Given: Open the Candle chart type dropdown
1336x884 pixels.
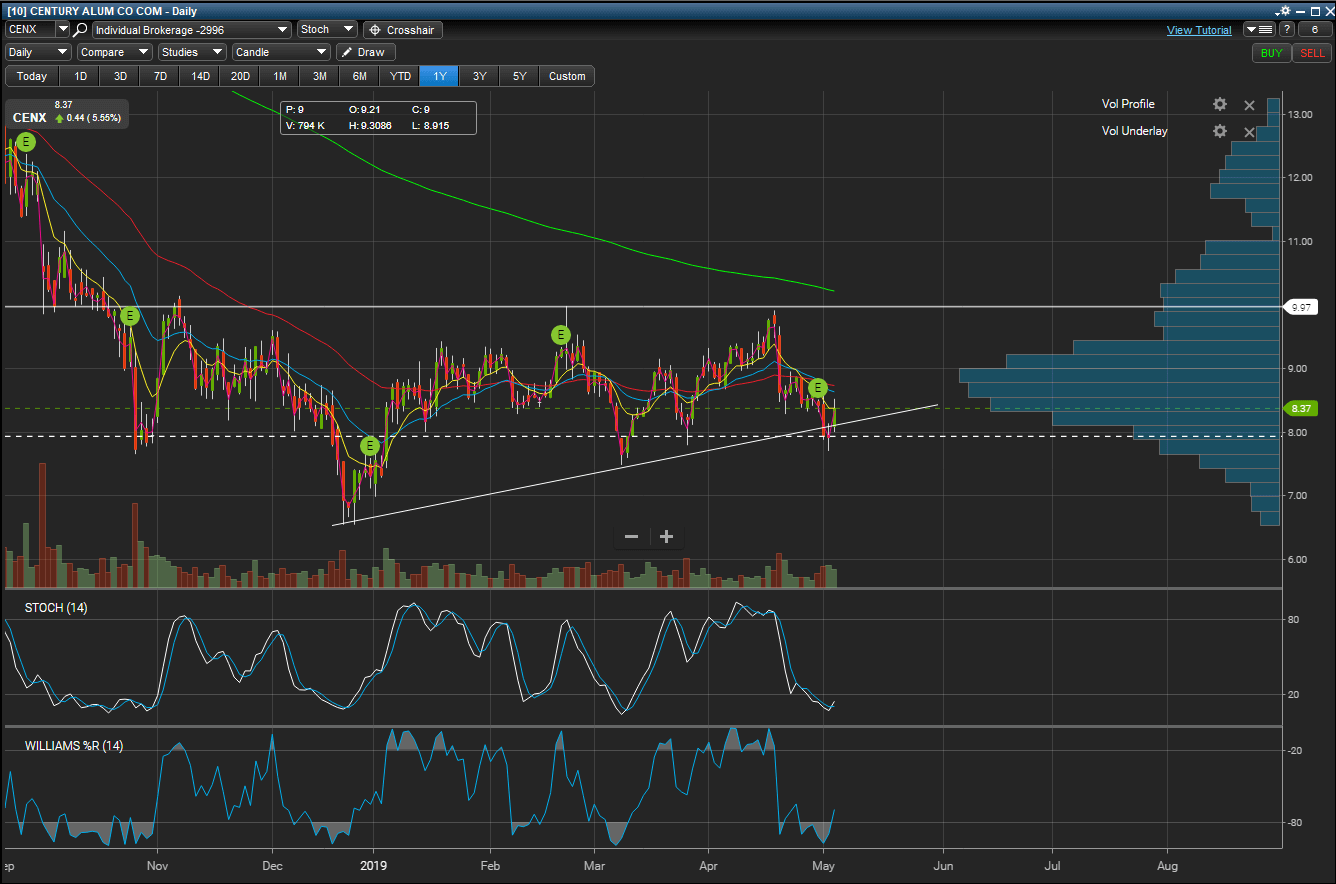Looking at the screenshot, I should coord(281,52).
